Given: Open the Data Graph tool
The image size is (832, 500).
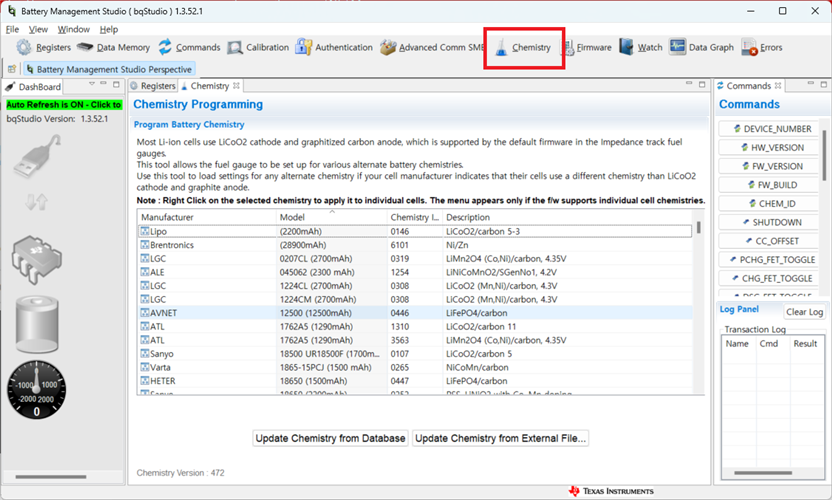Looking at the screenshot, I should [x=701, y=47].
